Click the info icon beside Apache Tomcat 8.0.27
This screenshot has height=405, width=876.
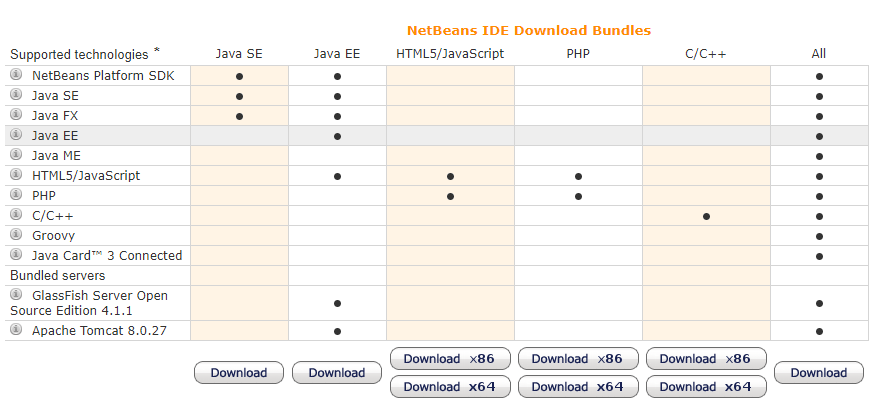pos(16,329)
